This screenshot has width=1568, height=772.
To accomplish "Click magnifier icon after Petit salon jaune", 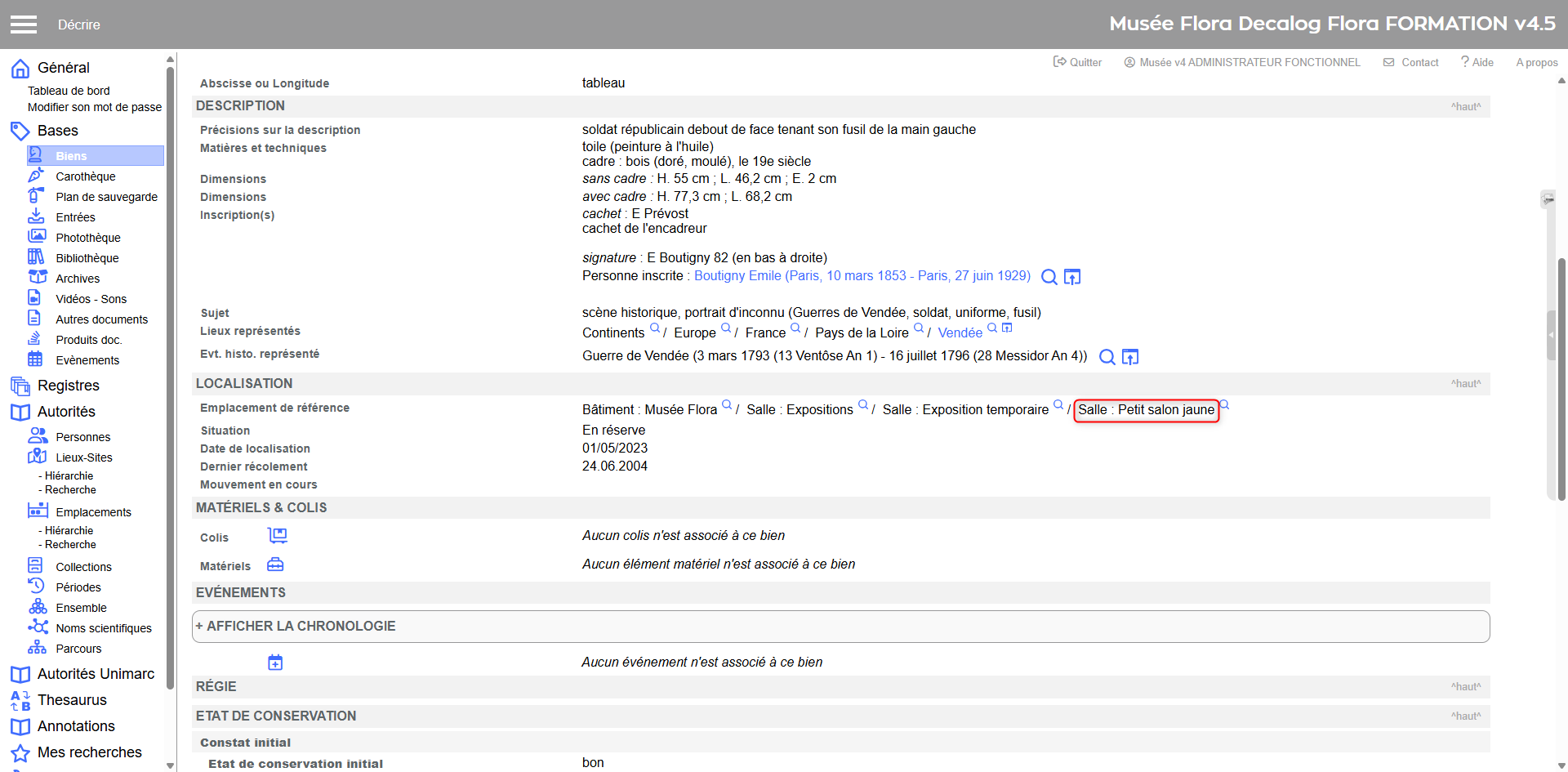I will (1224, 405).
